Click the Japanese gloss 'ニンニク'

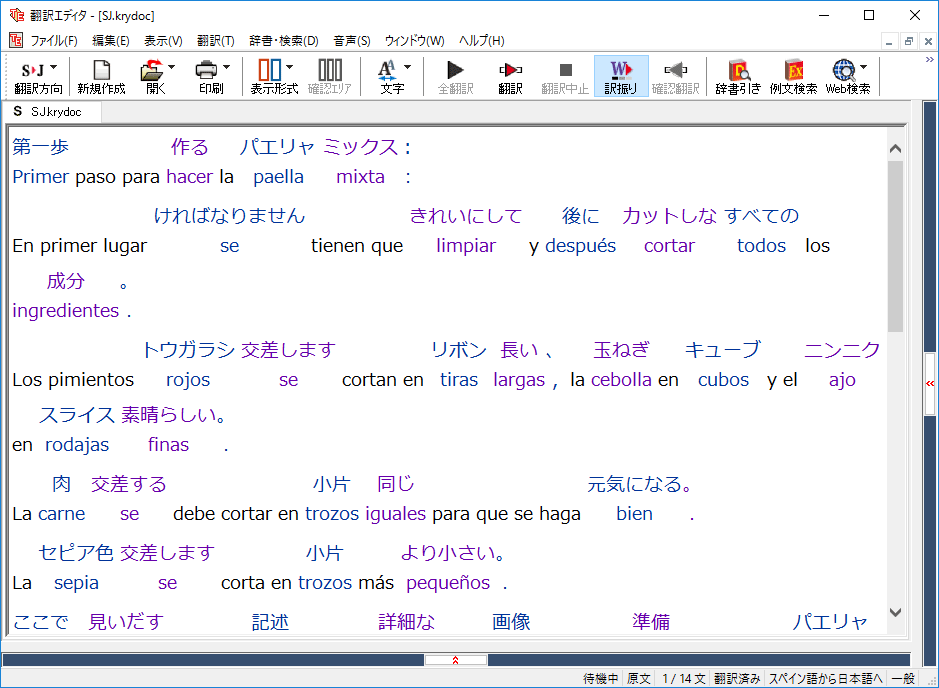842,350
